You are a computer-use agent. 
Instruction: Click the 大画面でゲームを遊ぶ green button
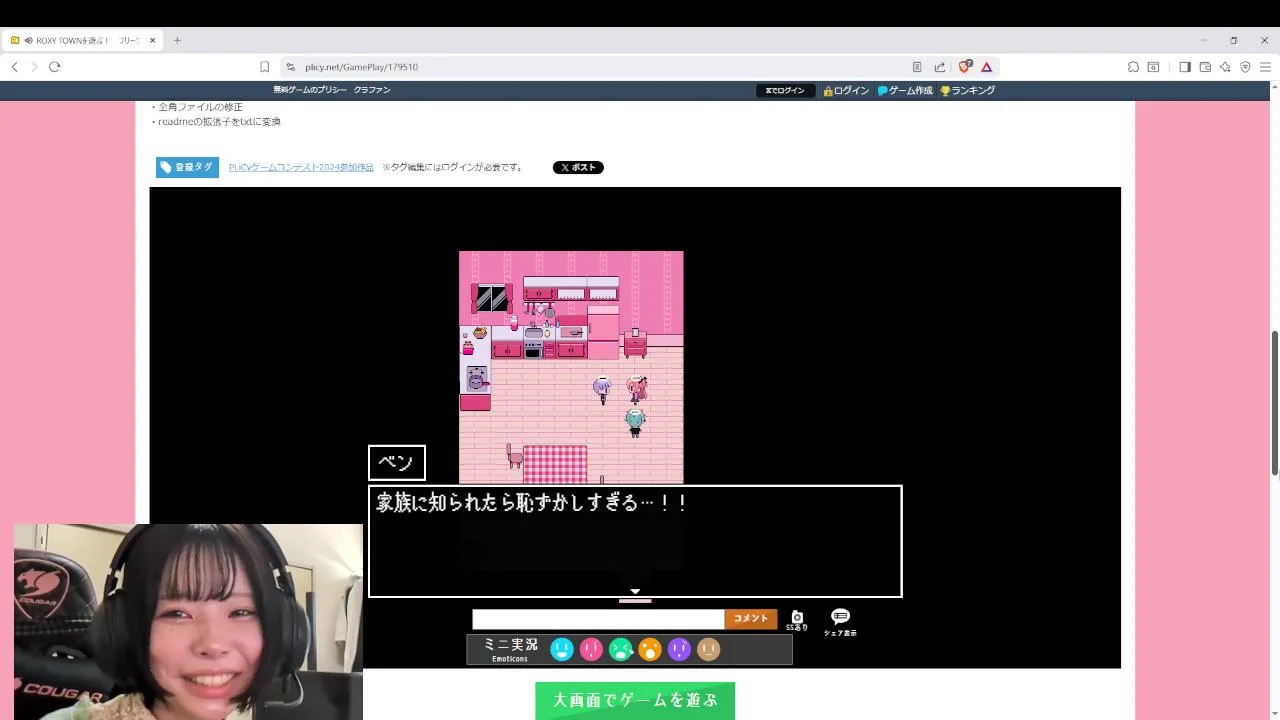click(635, 700)
